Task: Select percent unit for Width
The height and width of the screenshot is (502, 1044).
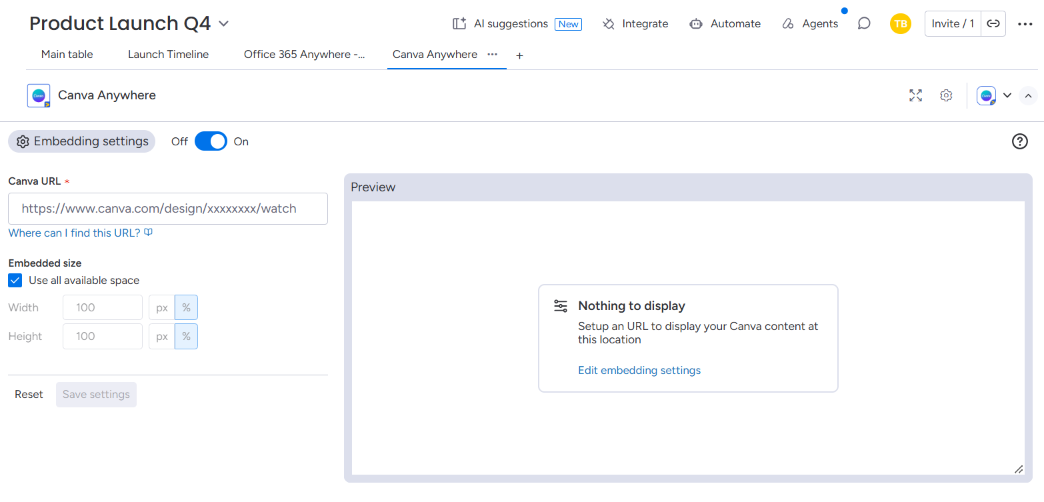Action: tap(186, 308)
